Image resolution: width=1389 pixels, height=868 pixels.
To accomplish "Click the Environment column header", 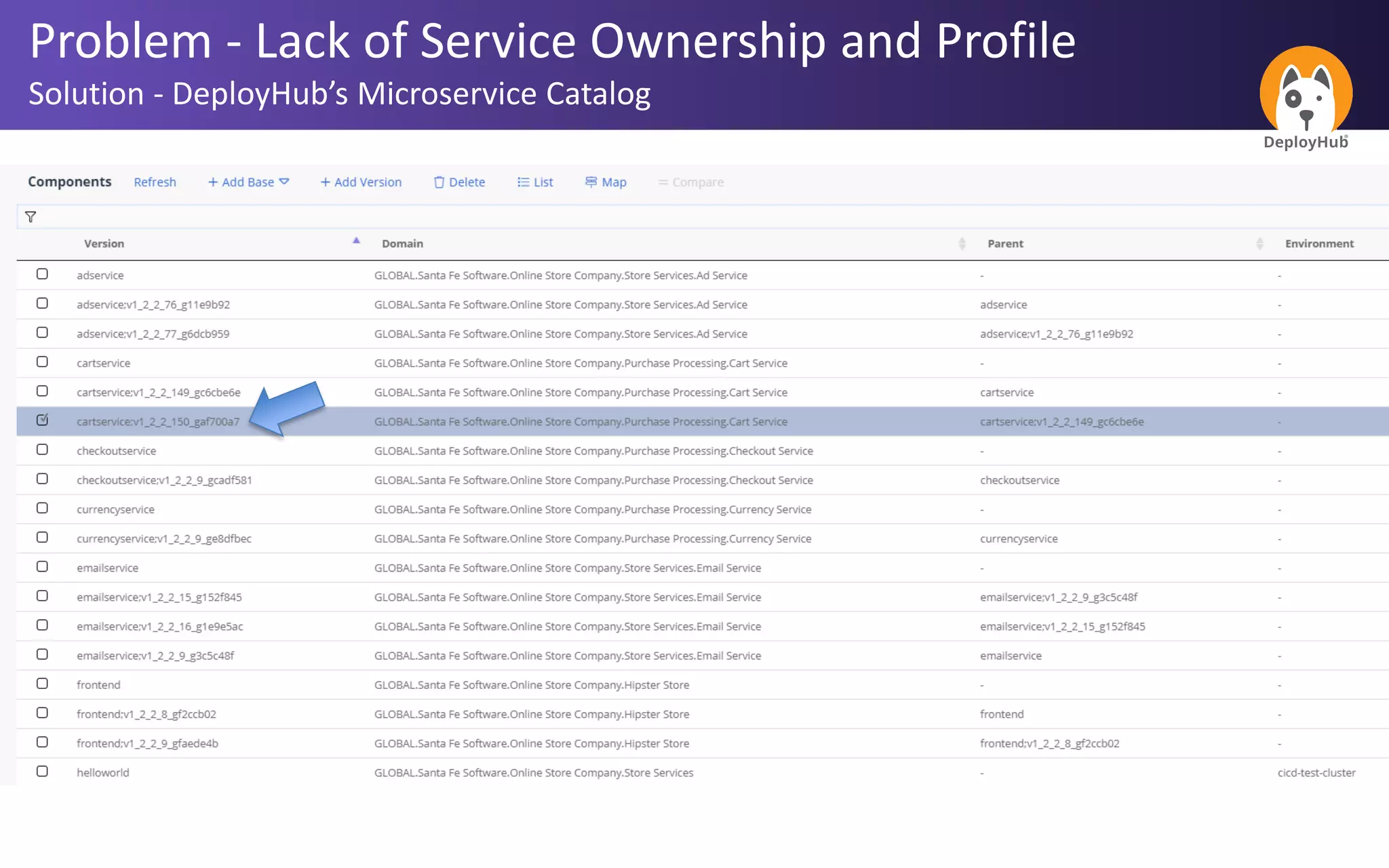I will 1319,243.
